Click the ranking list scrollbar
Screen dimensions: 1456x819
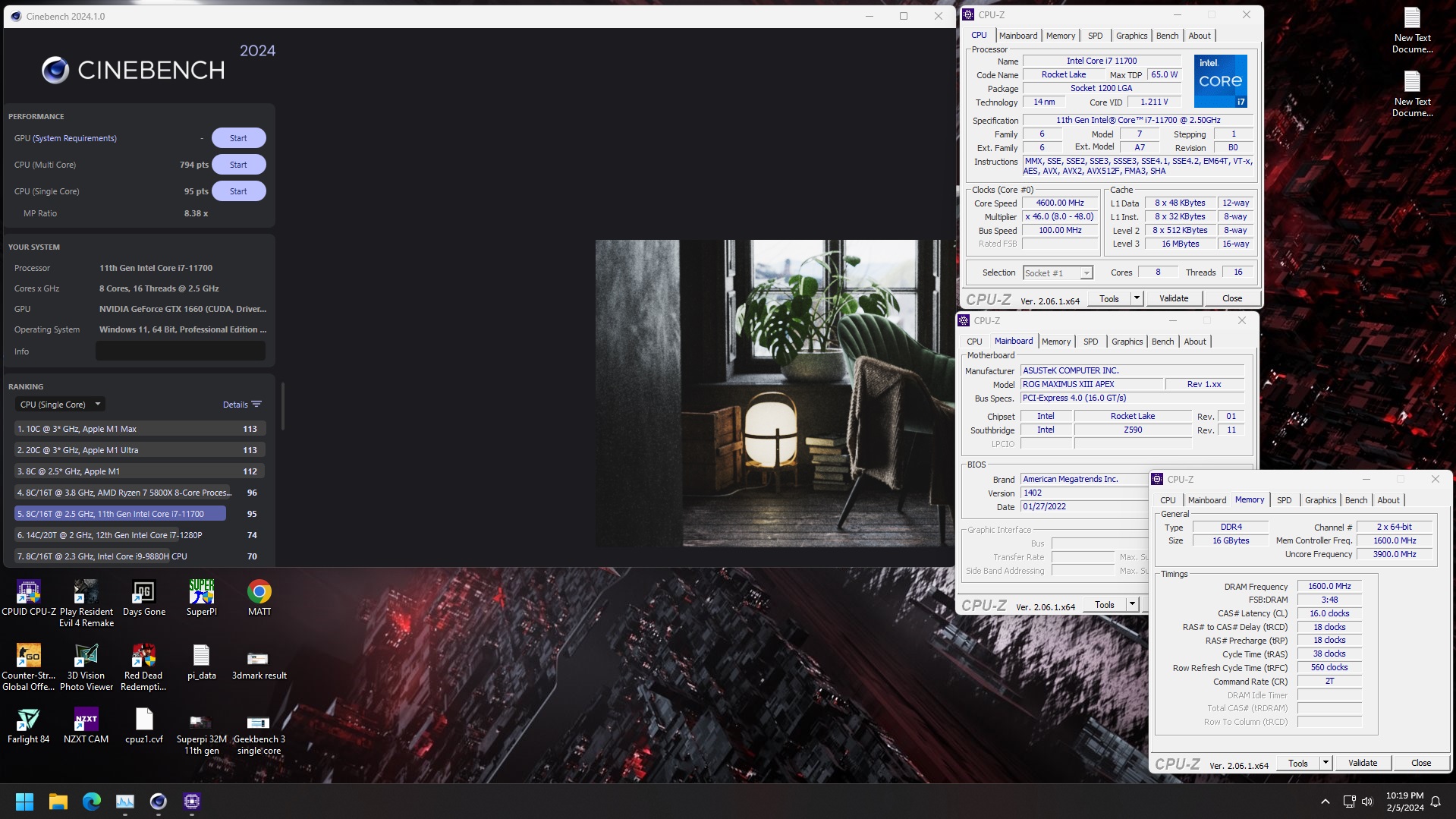pos(283,406)
